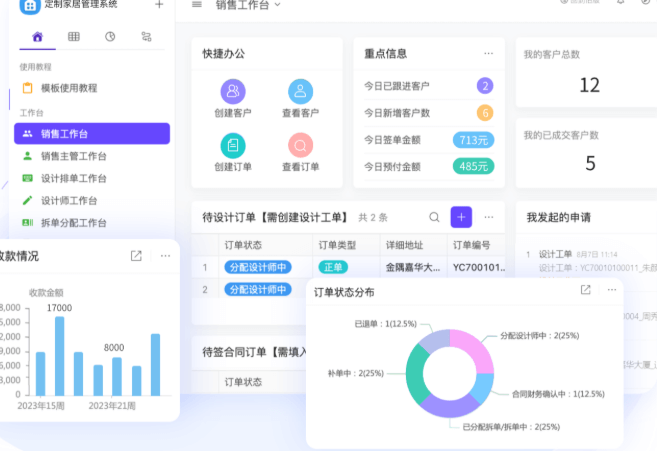This screenshot has height=451, width=657.
Task: Select 销售工作台 menu item
Action: click(92, 134)
